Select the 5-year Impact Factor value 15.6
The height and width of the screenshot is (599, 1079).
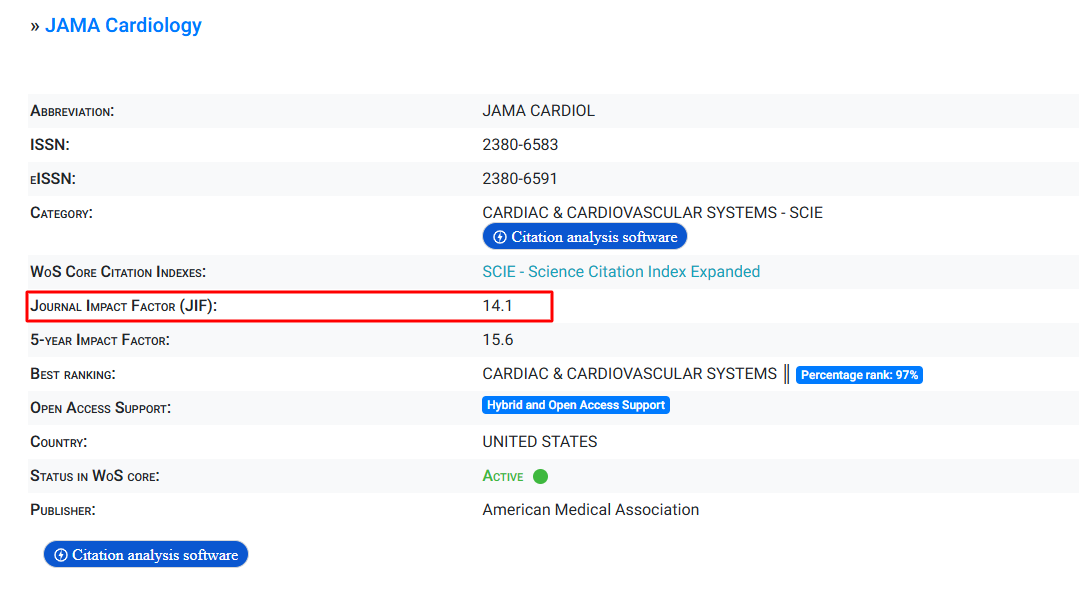pos(498,340)
